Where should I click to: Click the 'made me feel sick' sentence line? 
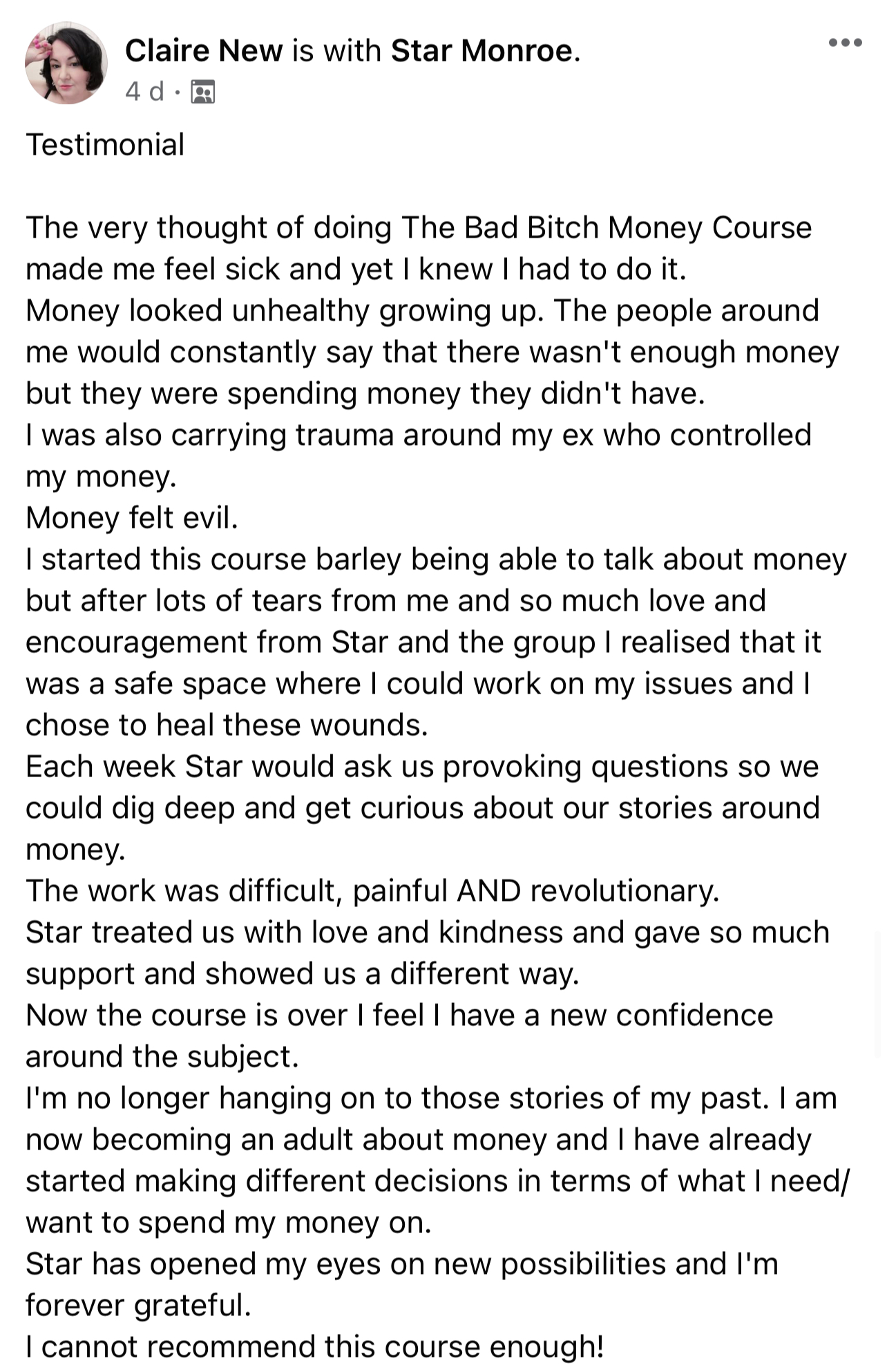pos(356,269)
